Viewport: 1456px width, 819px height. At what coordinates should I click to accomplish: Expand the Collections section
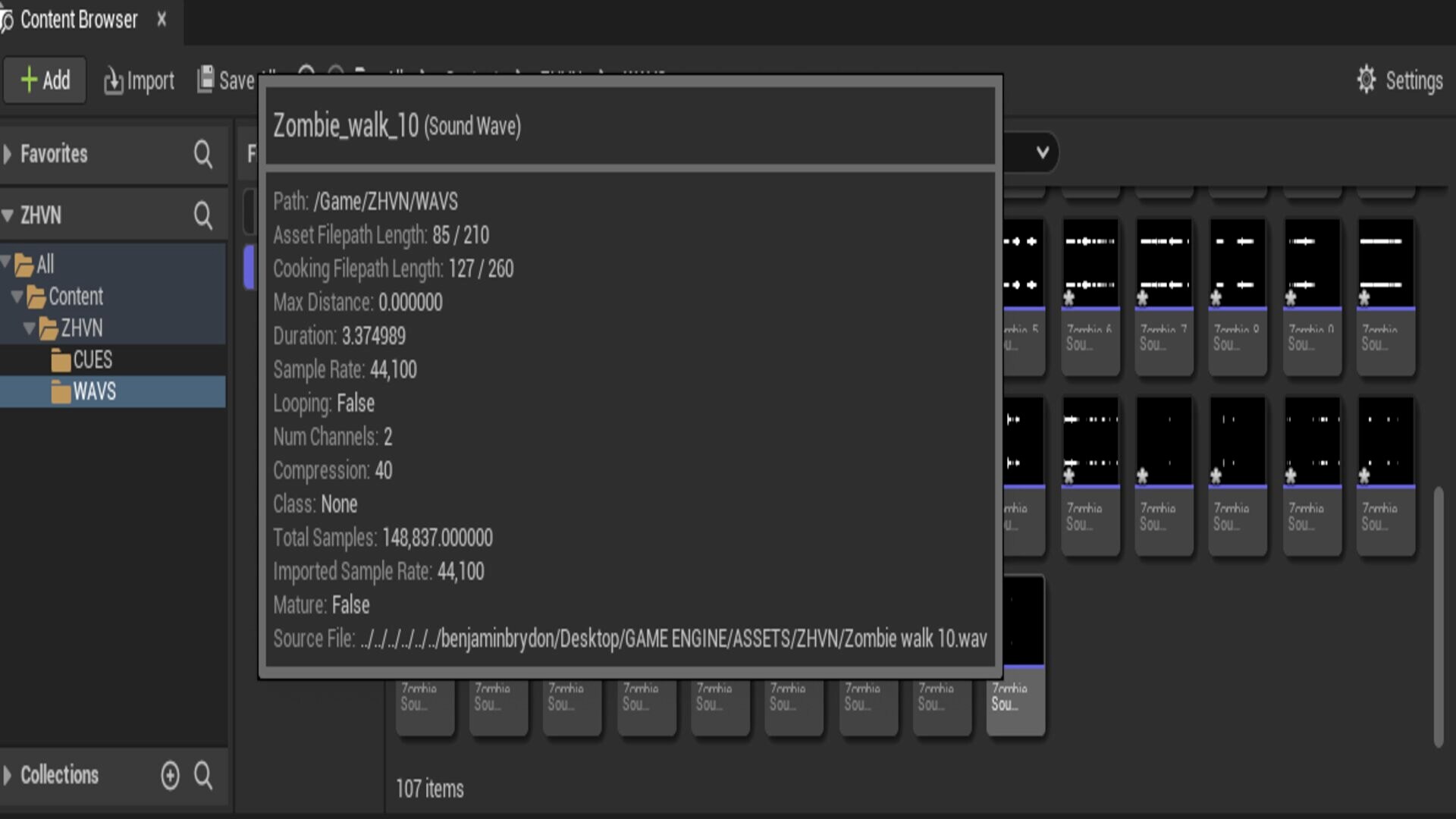coord(8,775)
